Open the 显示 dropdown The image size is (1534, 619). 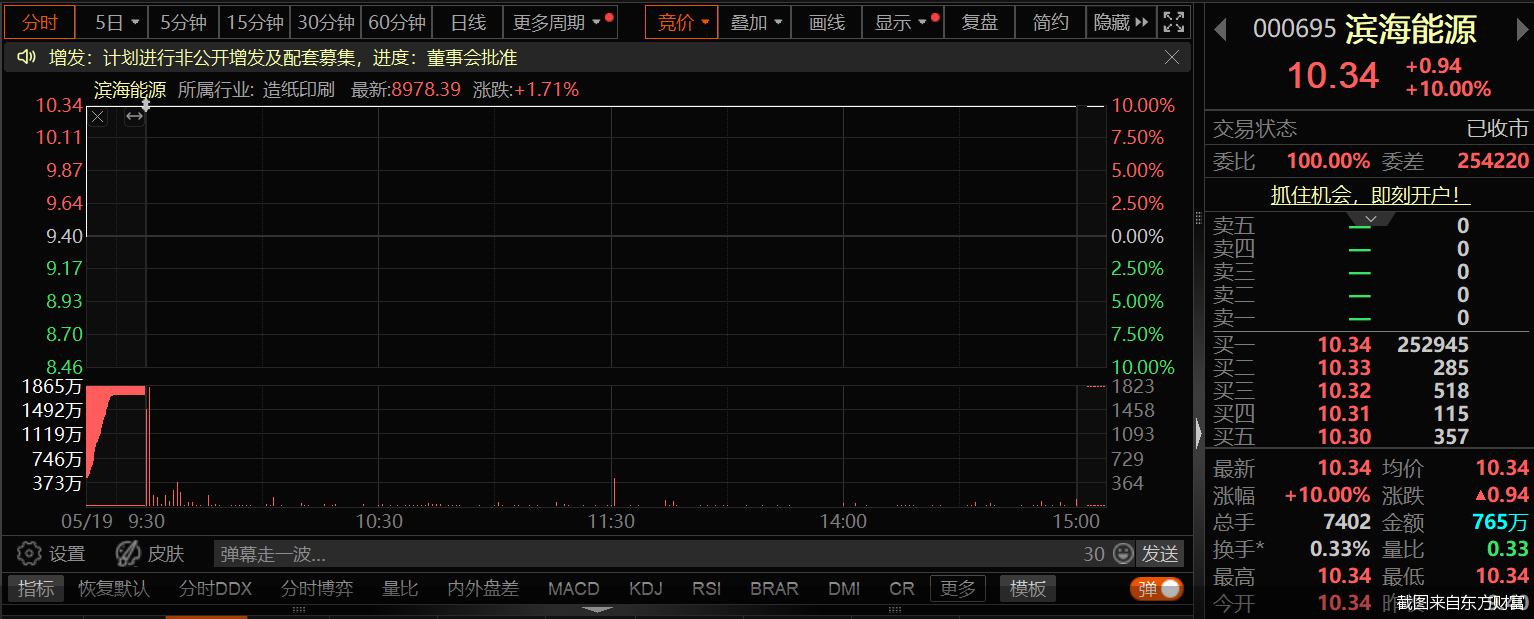point(903,22)
